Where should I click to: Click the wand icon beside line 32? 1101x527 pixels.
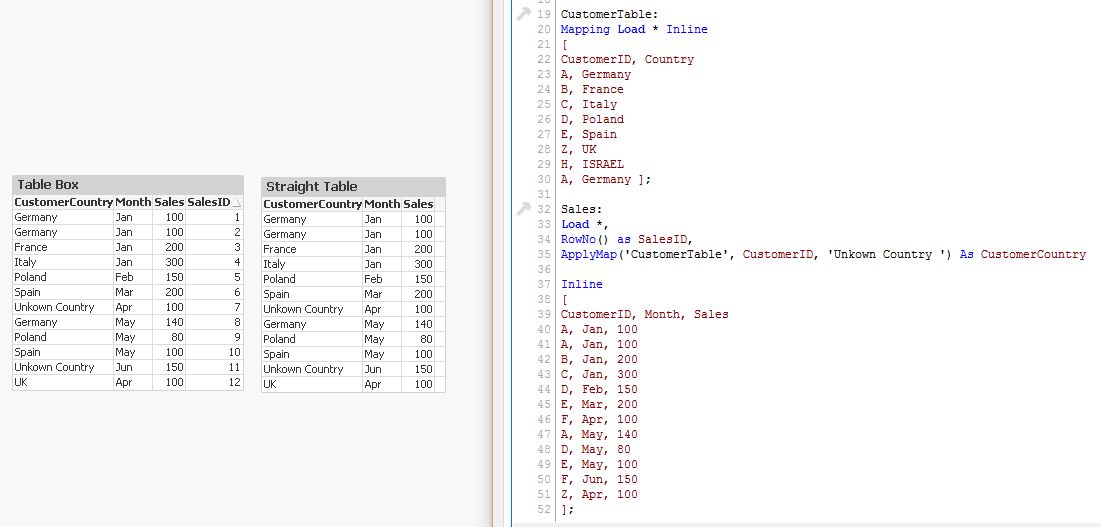coord(523,209)
